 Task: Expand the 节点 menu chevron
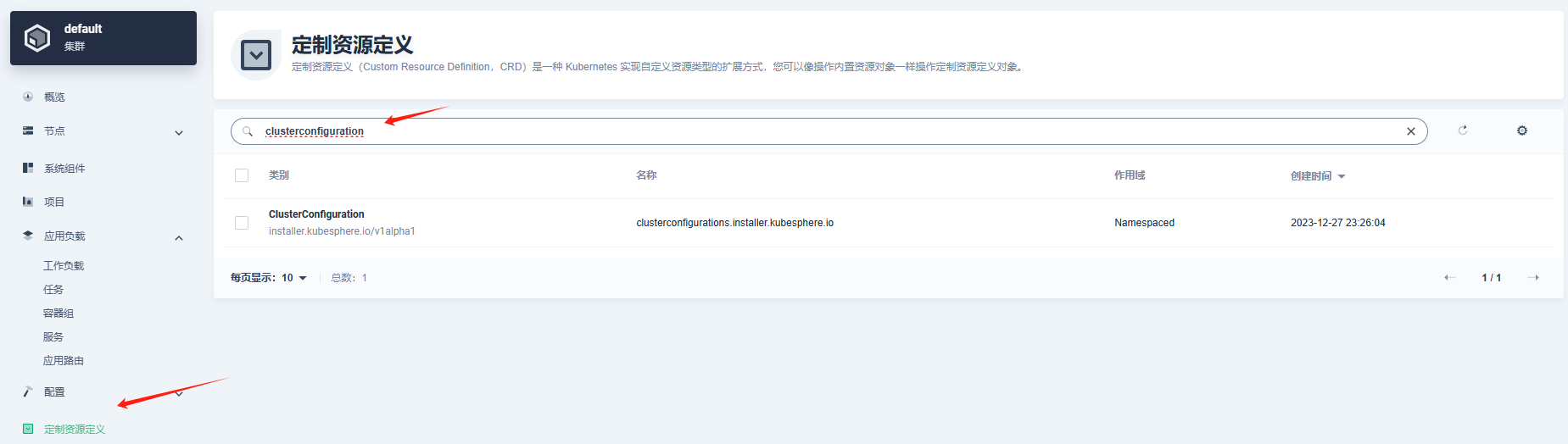click(179, 132)
